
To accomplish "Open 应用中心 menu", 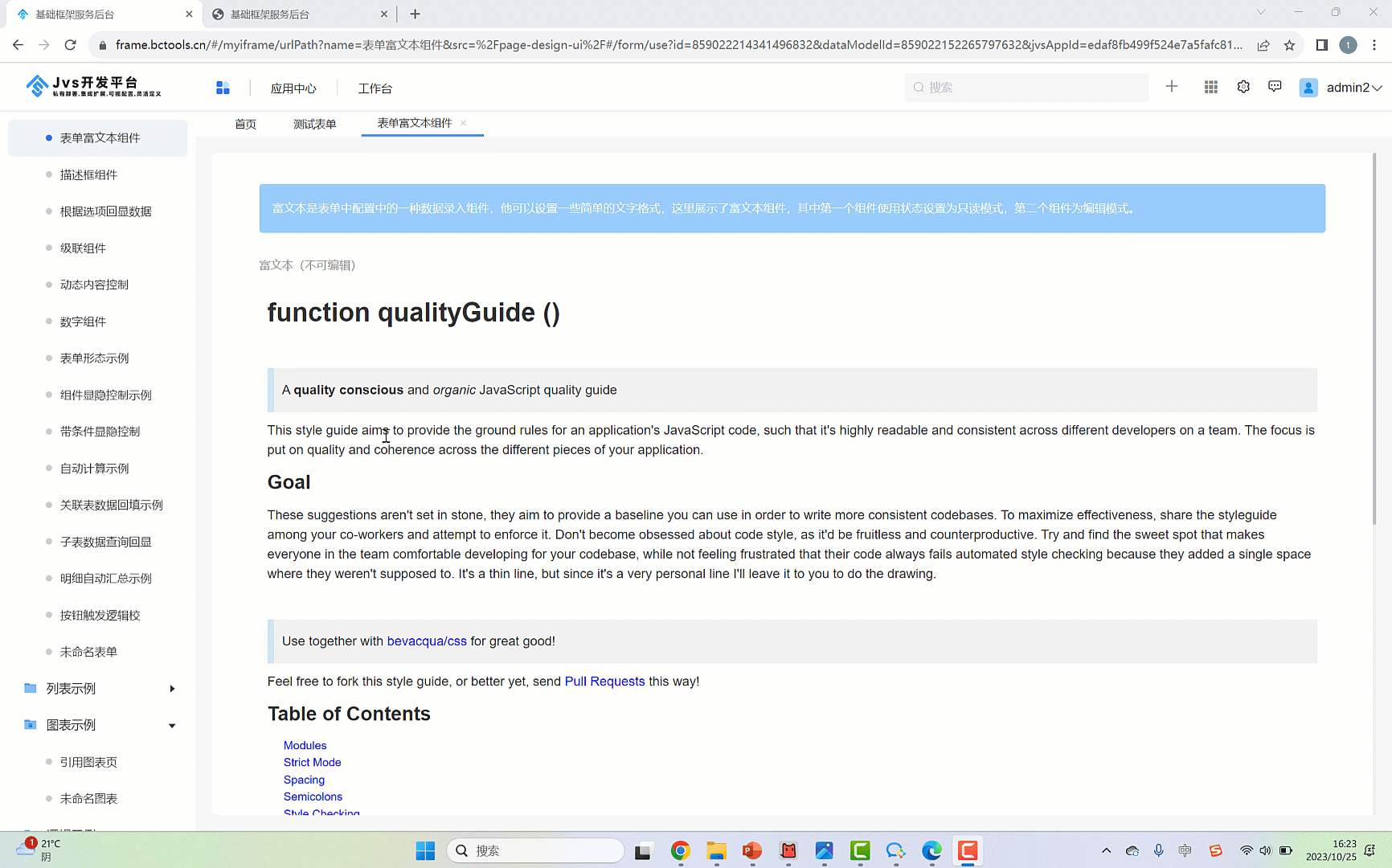I will point(293,88).
